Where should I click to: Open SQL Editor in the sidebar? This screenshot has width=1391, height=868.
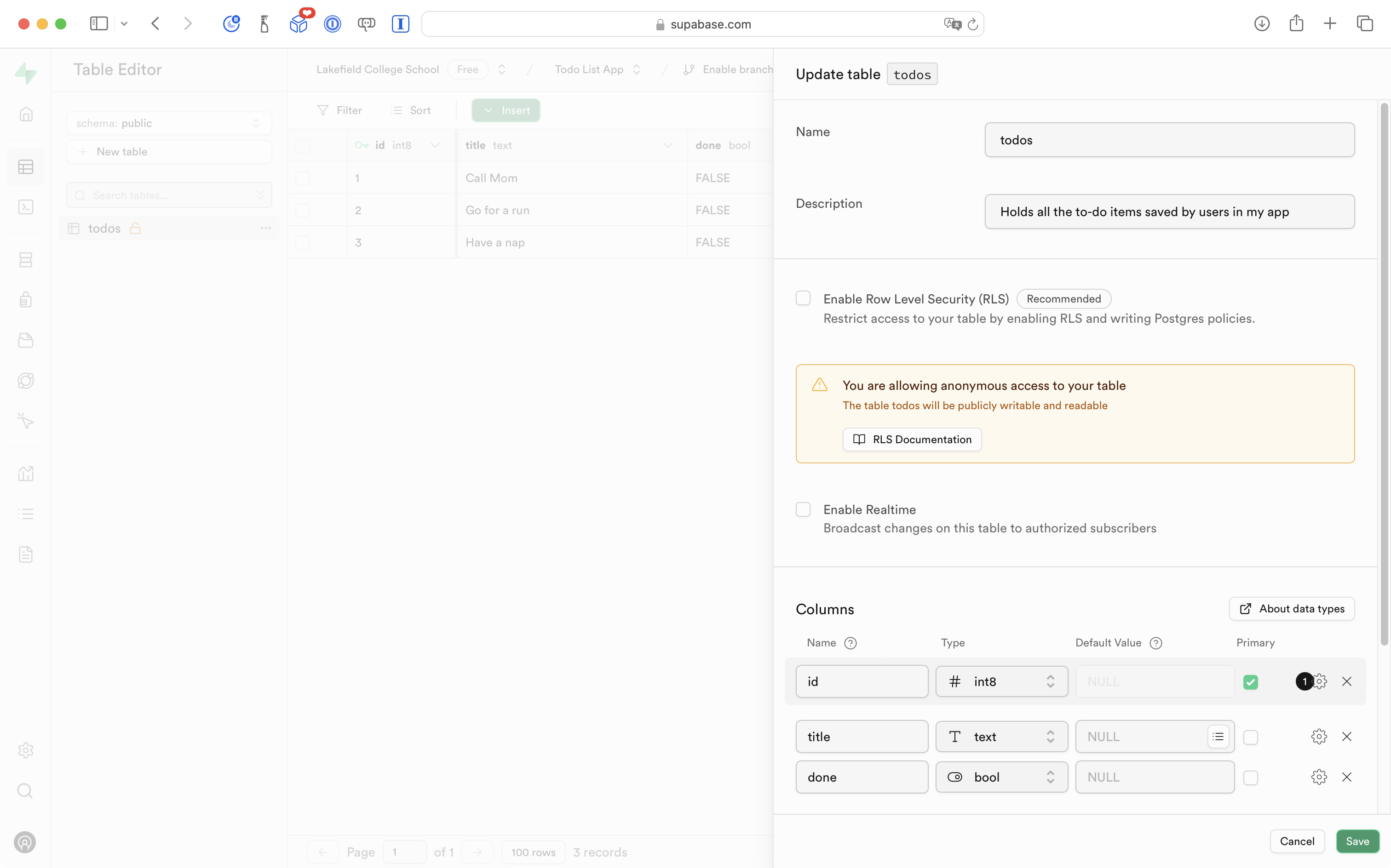(26, 207)
